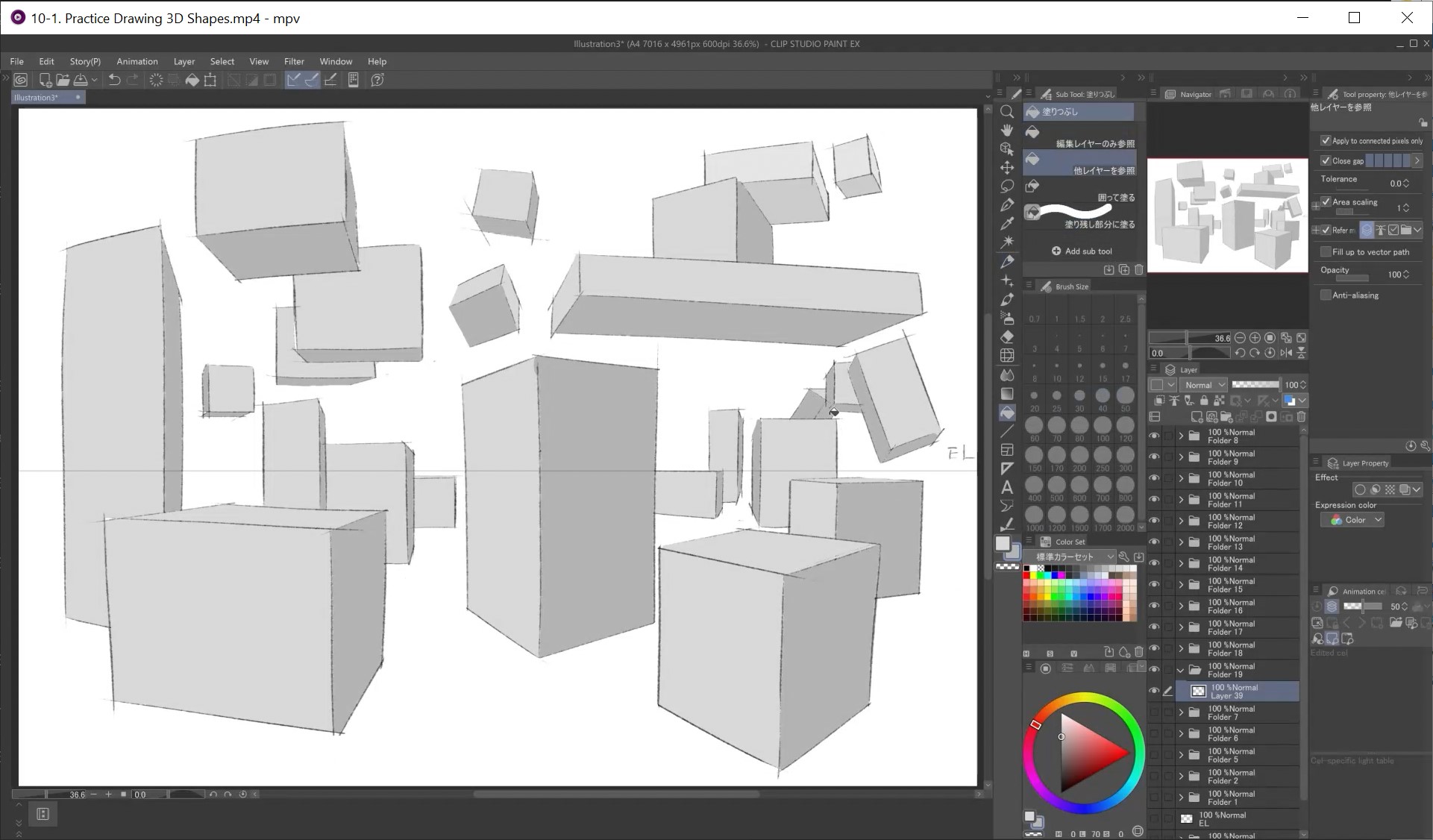
Task: Hide Folder 16 with eye icon
Action: (x=1154, y=606)
